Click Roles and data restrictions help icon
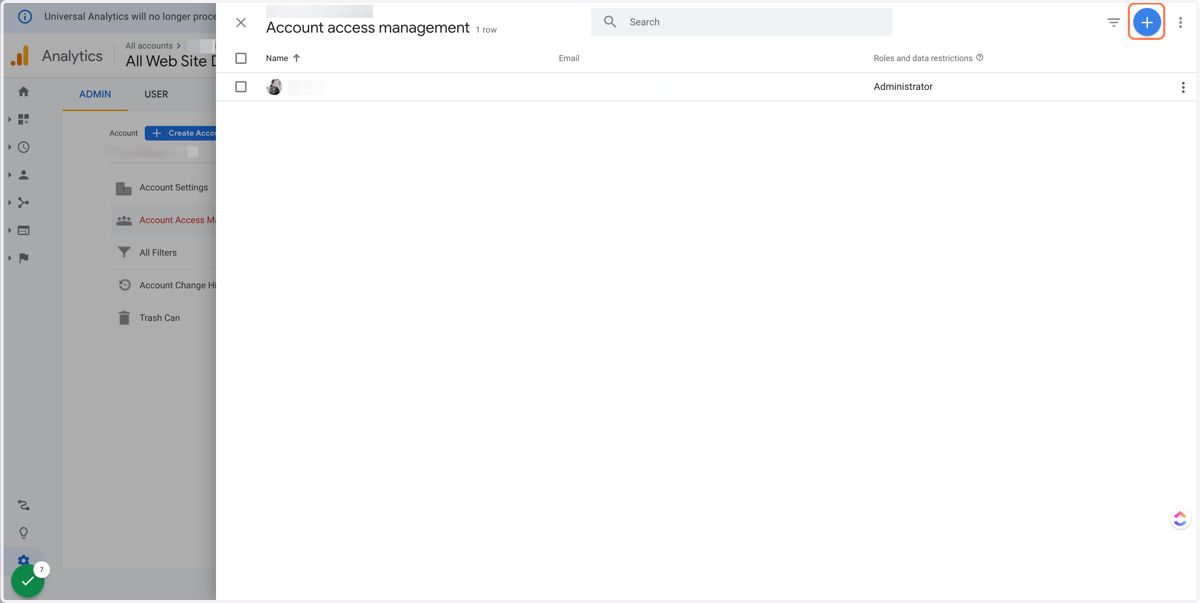Screen dimensions: 1200x603 click(980, 58)
